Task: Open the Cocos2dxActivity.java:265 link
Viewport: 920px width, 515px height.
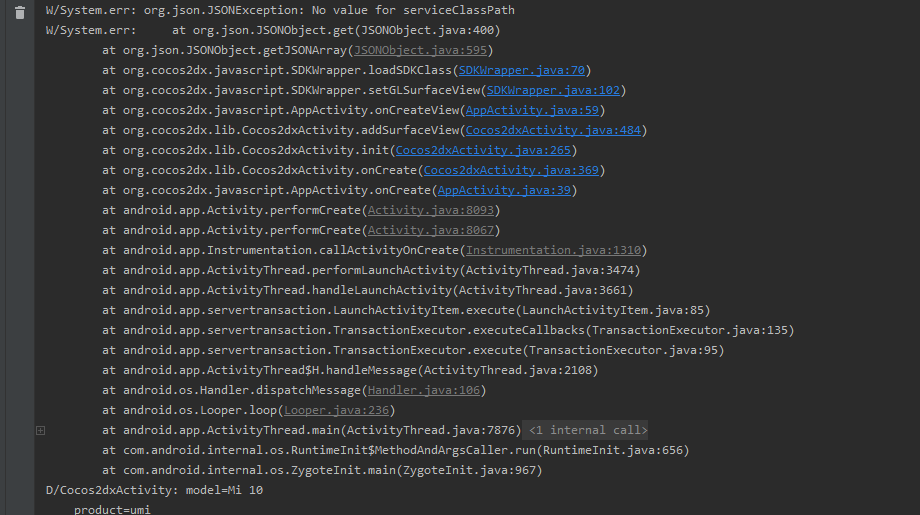Action: [483, 150]
